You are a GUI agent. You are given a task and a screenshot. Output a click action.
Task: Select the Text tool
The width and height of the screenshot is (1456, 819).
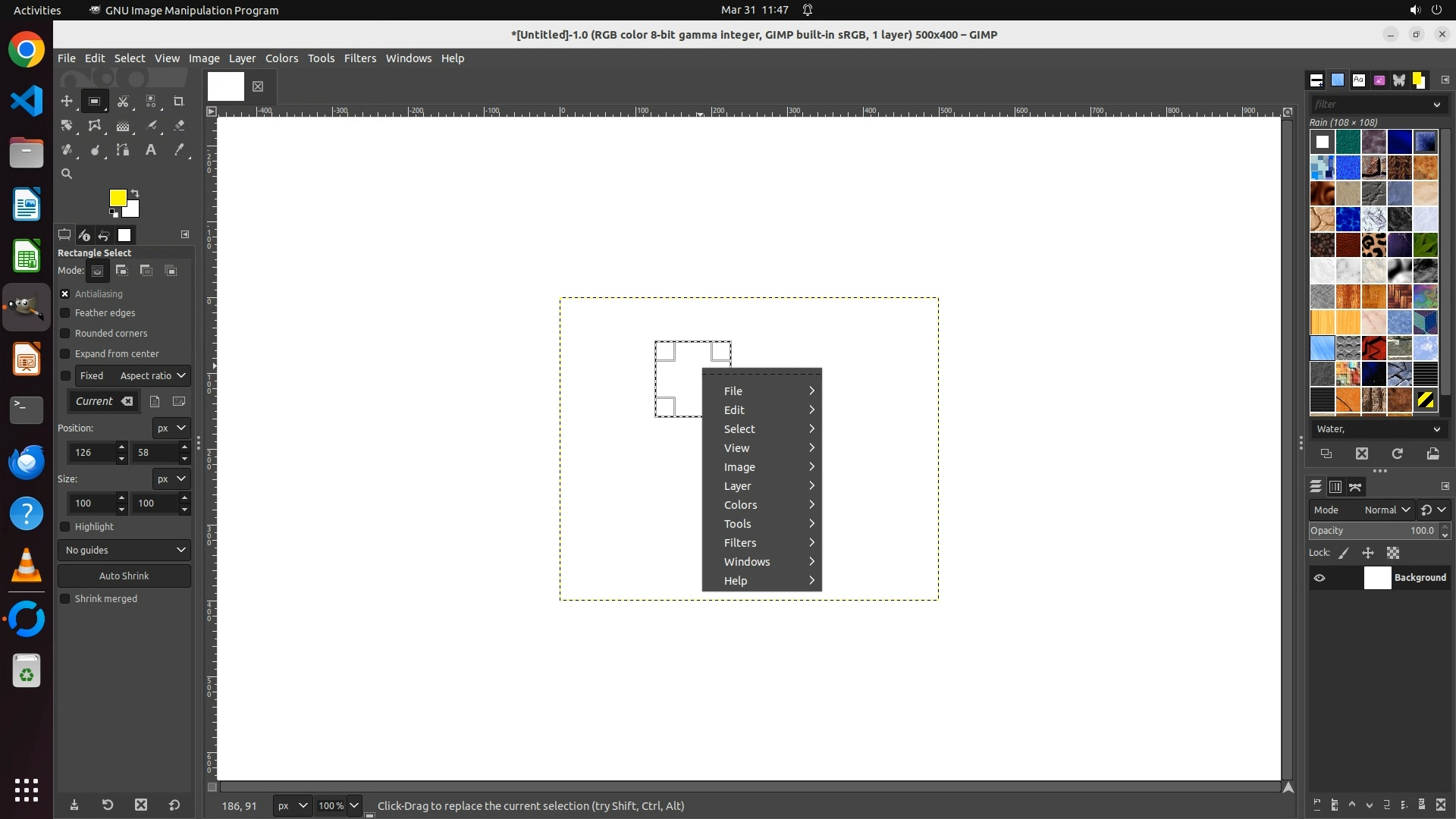tap(151, 150)
